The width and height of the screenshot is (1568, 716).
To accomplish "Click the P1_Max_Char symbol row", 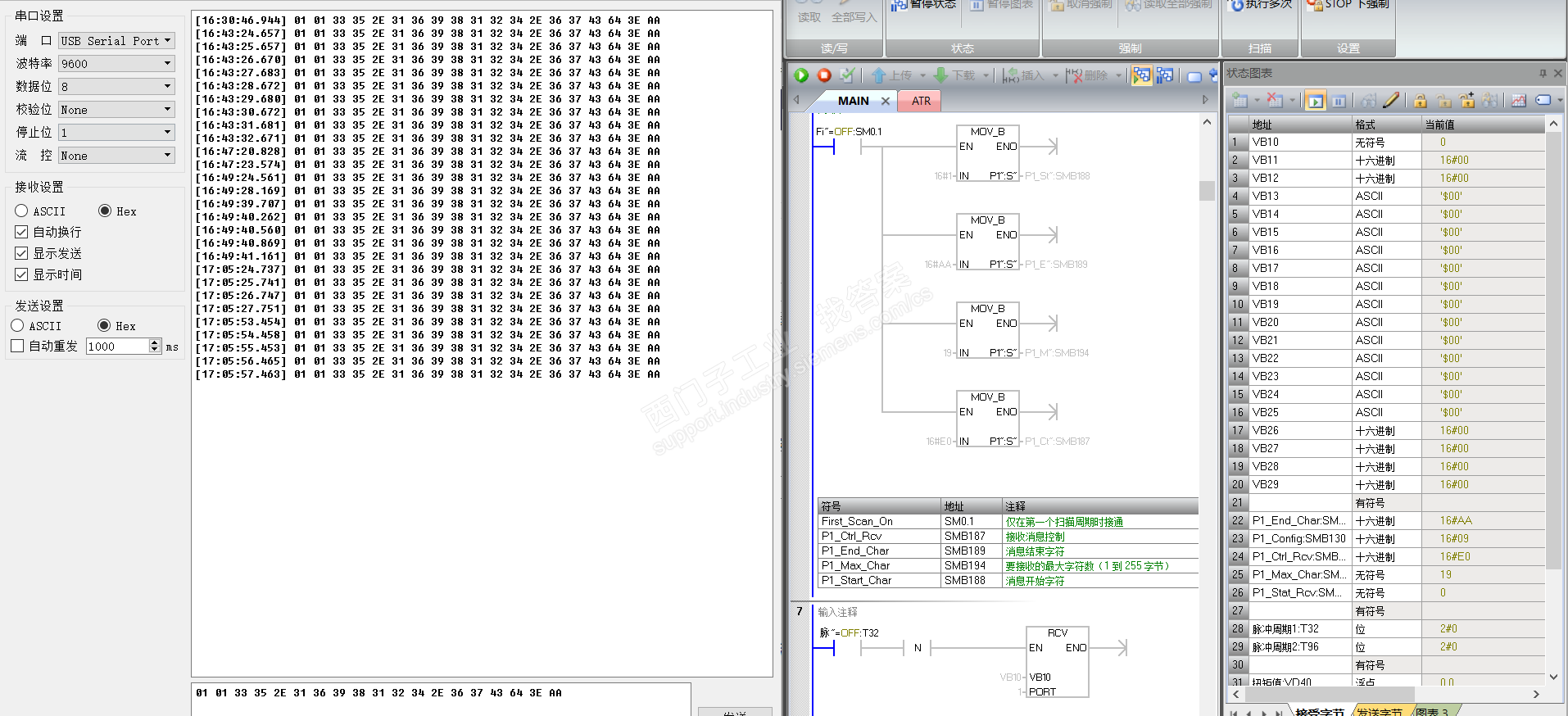I will pyautogui.click(x=1008, y=566).
